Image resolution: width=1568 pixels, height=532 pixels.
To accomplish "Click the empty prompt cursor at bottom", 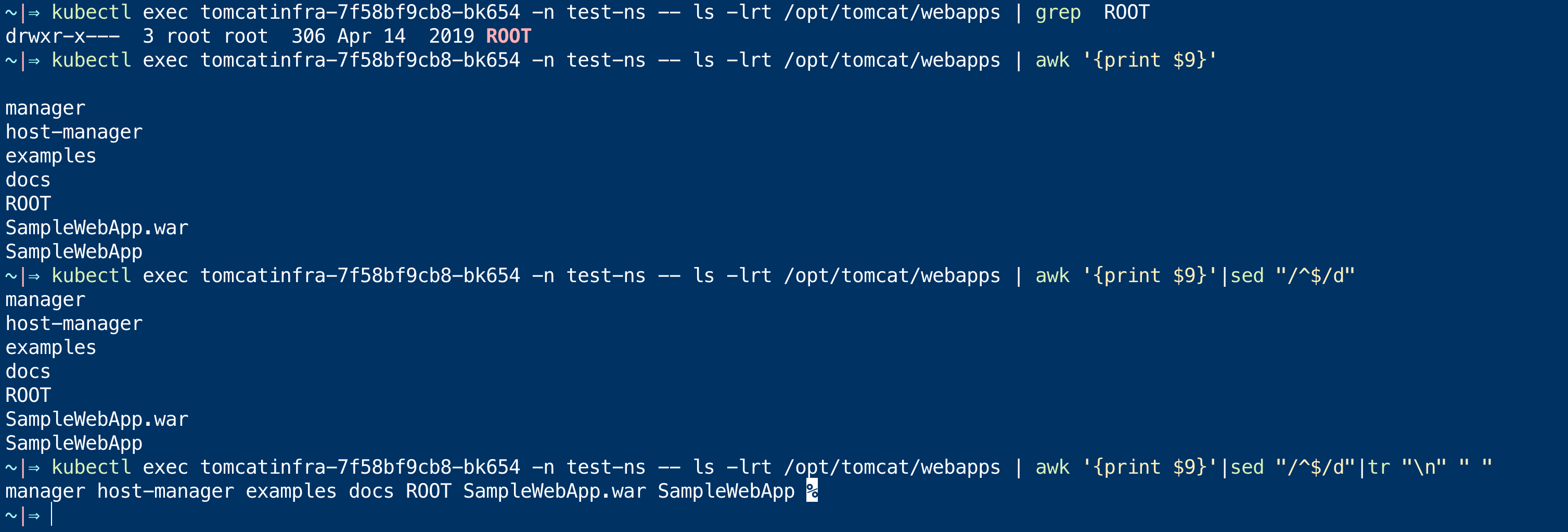I will (53, 515).
